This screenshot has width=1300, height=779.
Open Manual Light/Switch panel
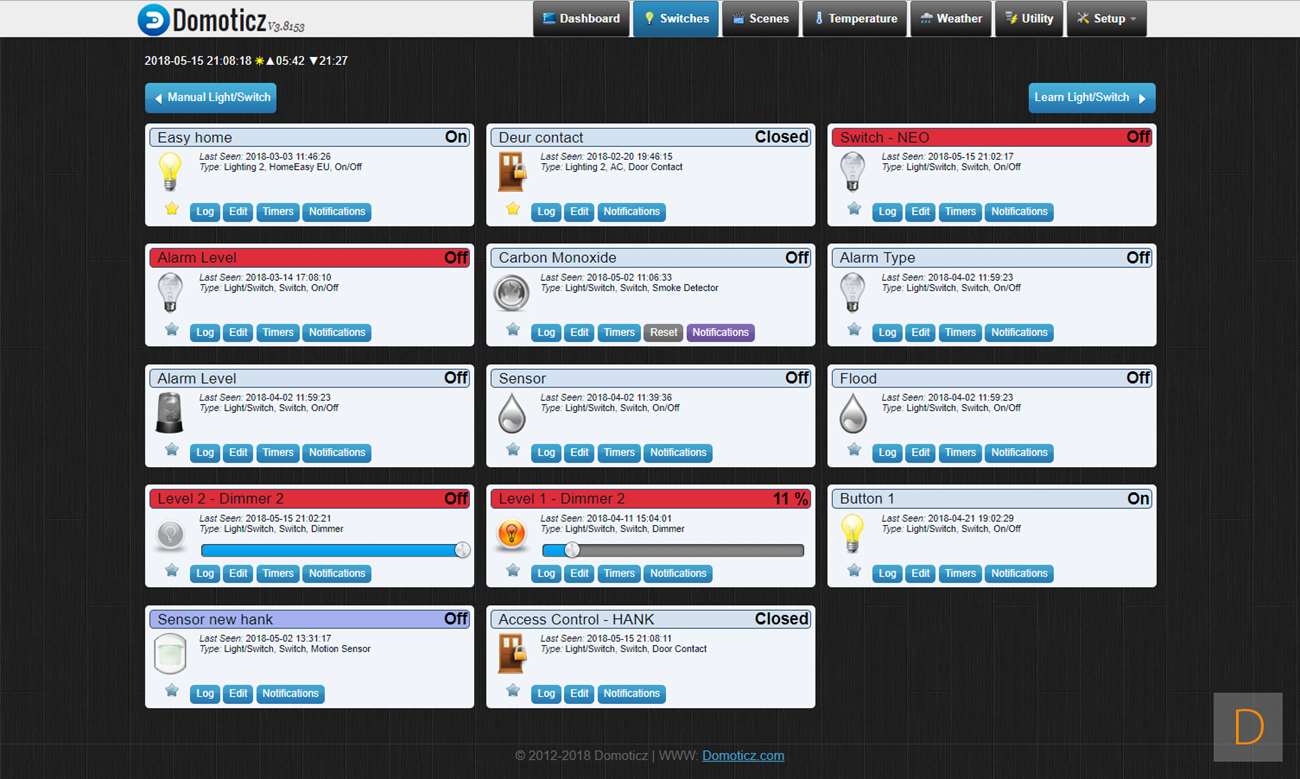click(211, 98)
